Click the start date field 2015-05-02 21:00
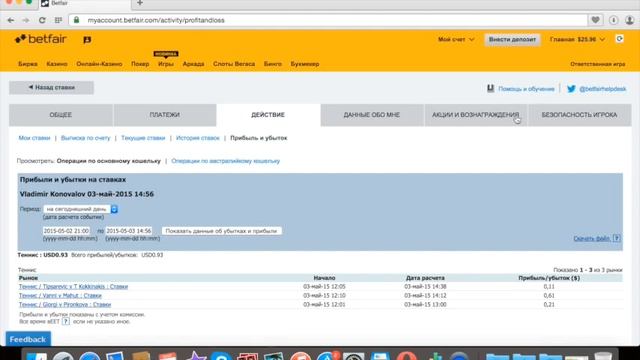 [66, 231]
